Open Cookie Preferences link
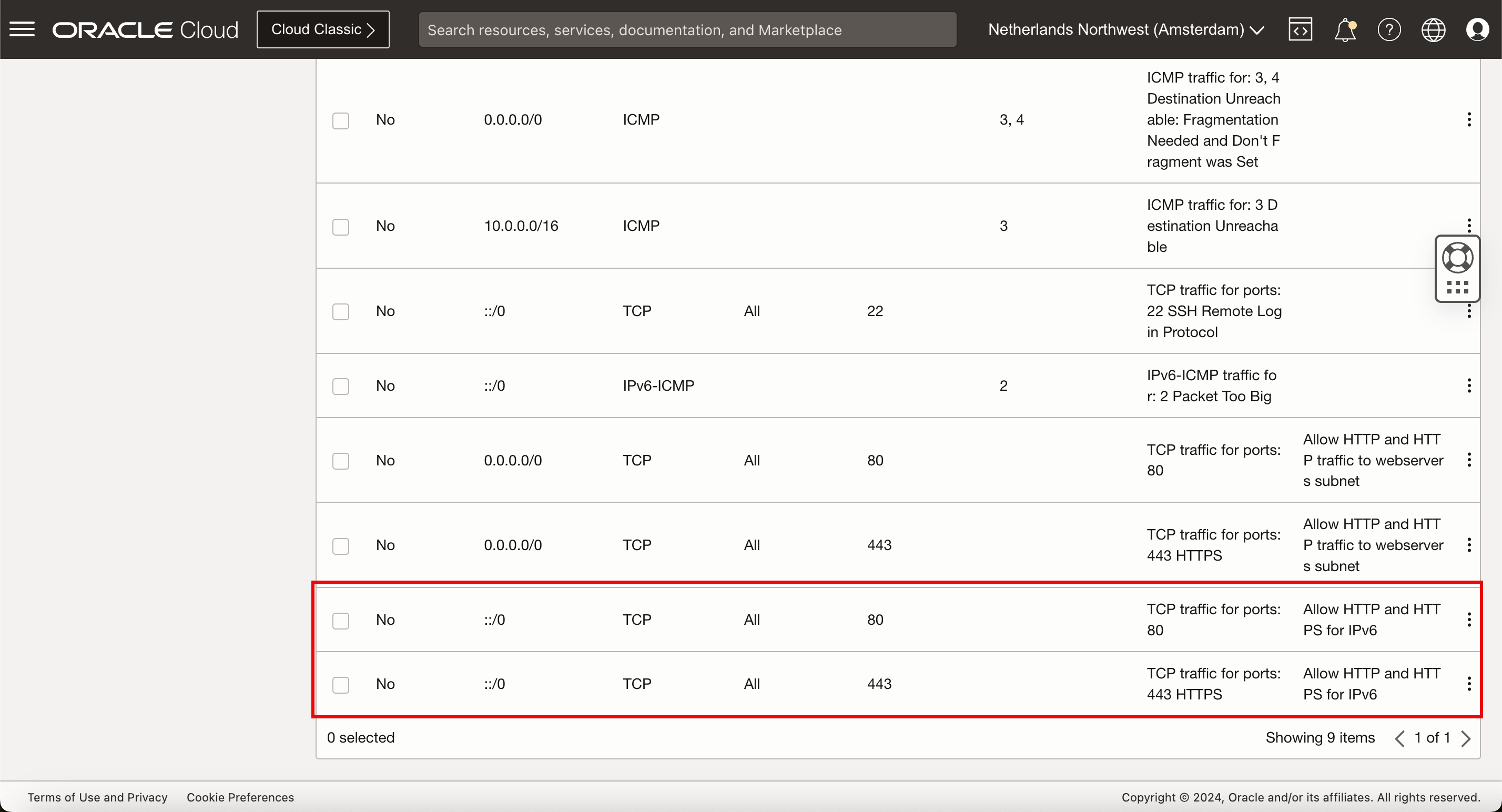 point(240,797)
